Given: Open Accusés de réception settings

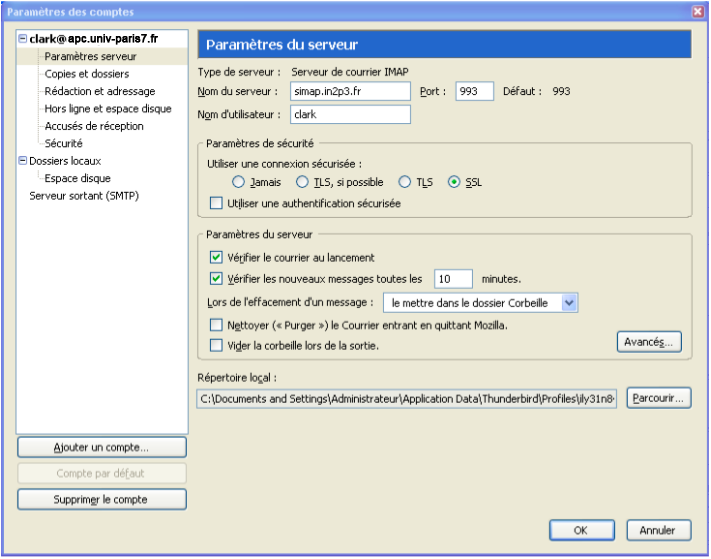Looking at the screenshot, I should pyautogui.click(x=94, y=126).
